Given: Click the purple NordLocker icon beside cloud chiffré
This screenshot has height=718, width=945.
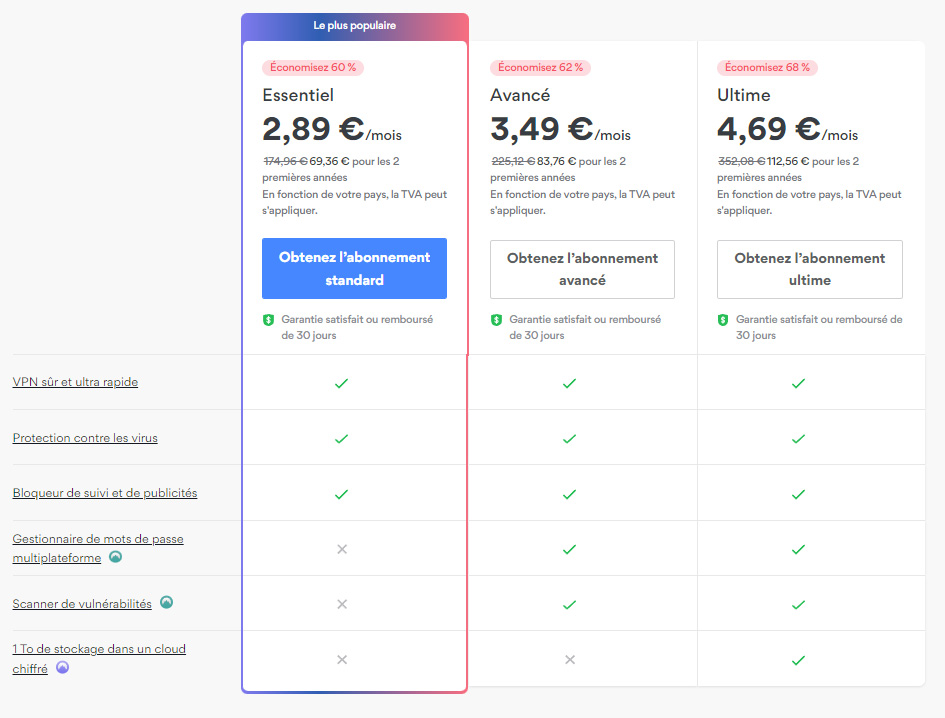Looking at the screenshot, I should click(x=63, y=667).
